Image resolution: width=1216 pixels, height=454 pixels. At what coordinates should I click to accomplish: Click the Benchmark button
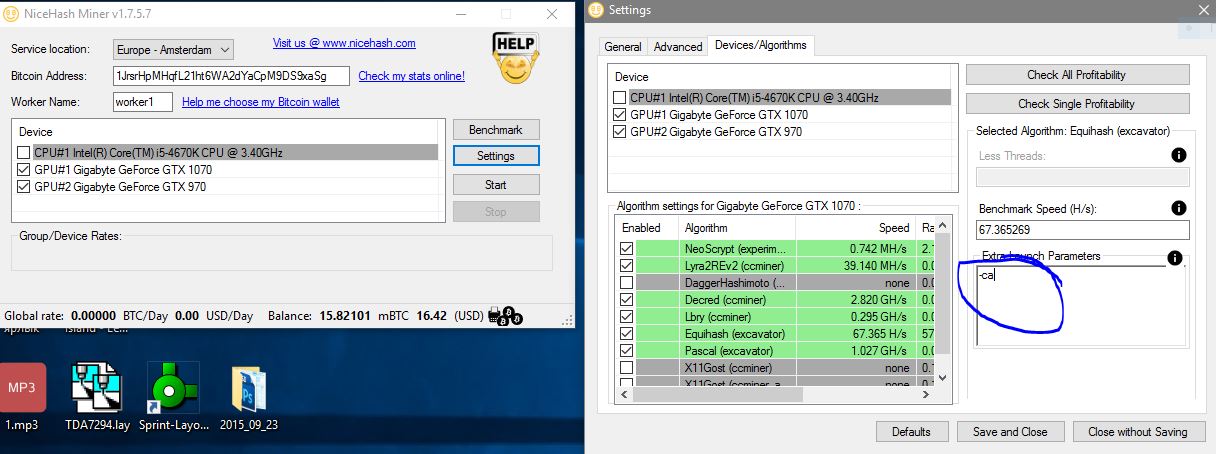[496, 130]
